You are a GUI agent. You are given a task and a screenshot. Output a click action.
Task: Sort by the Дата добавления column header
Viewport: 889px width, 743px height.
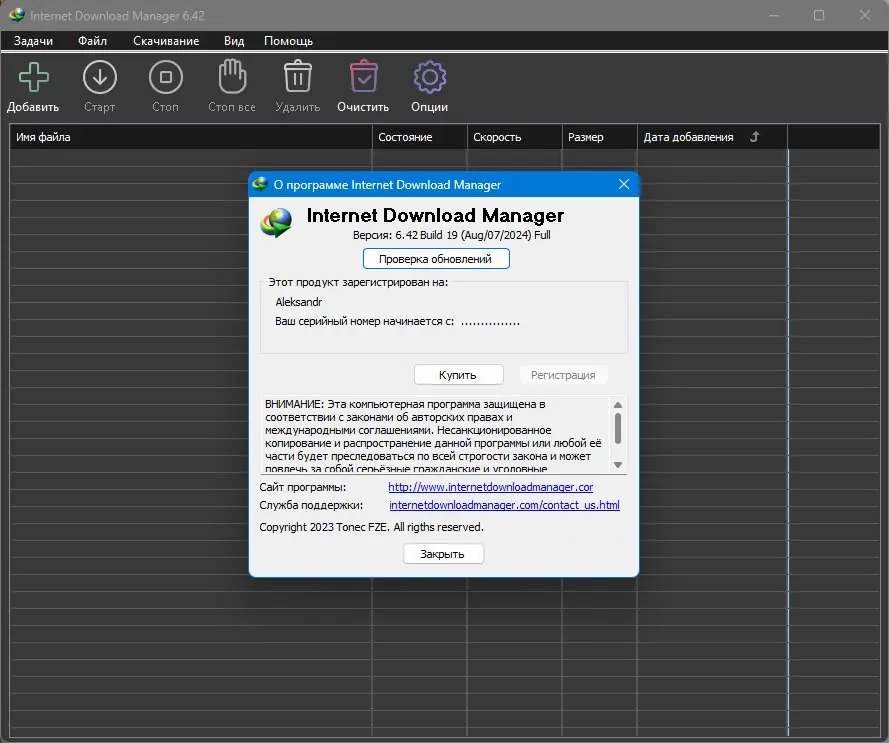coord(713,137)
